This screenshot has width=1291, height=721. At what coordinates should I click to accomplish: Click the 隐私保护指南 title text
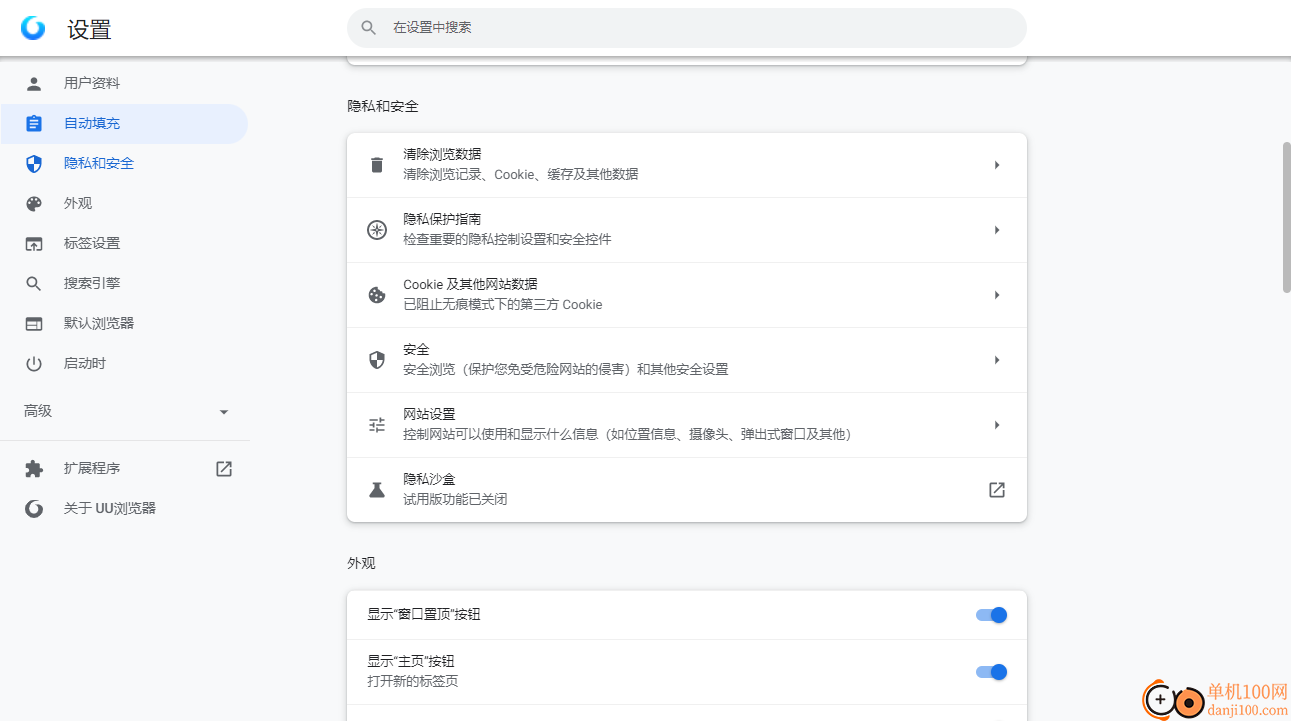point(442,219)
